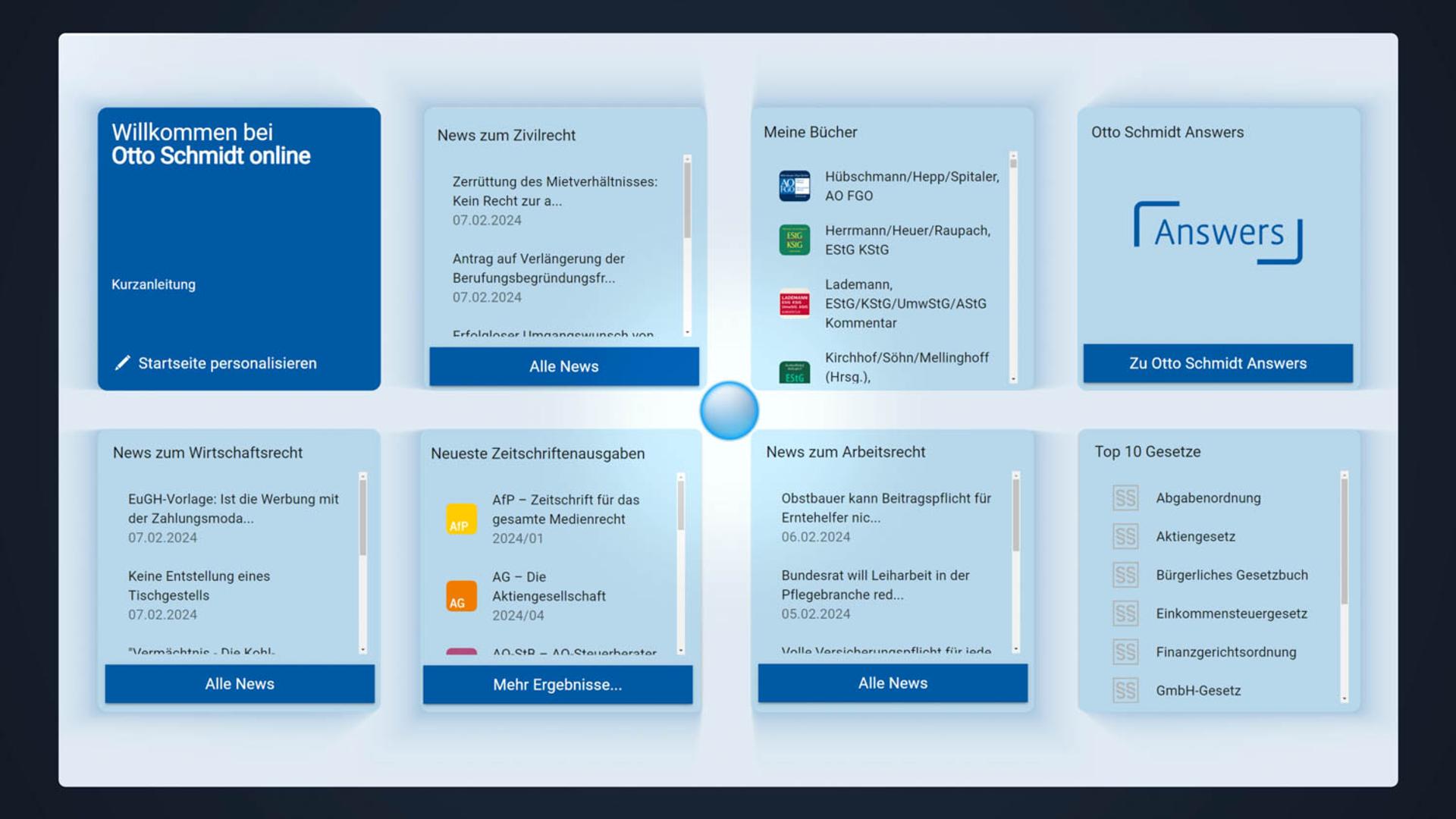The width and height of the screenshot is (1456, 819).
Task: Click the Answers logo in Otto Schmidt Answers card
Action: coord(1218,232)
